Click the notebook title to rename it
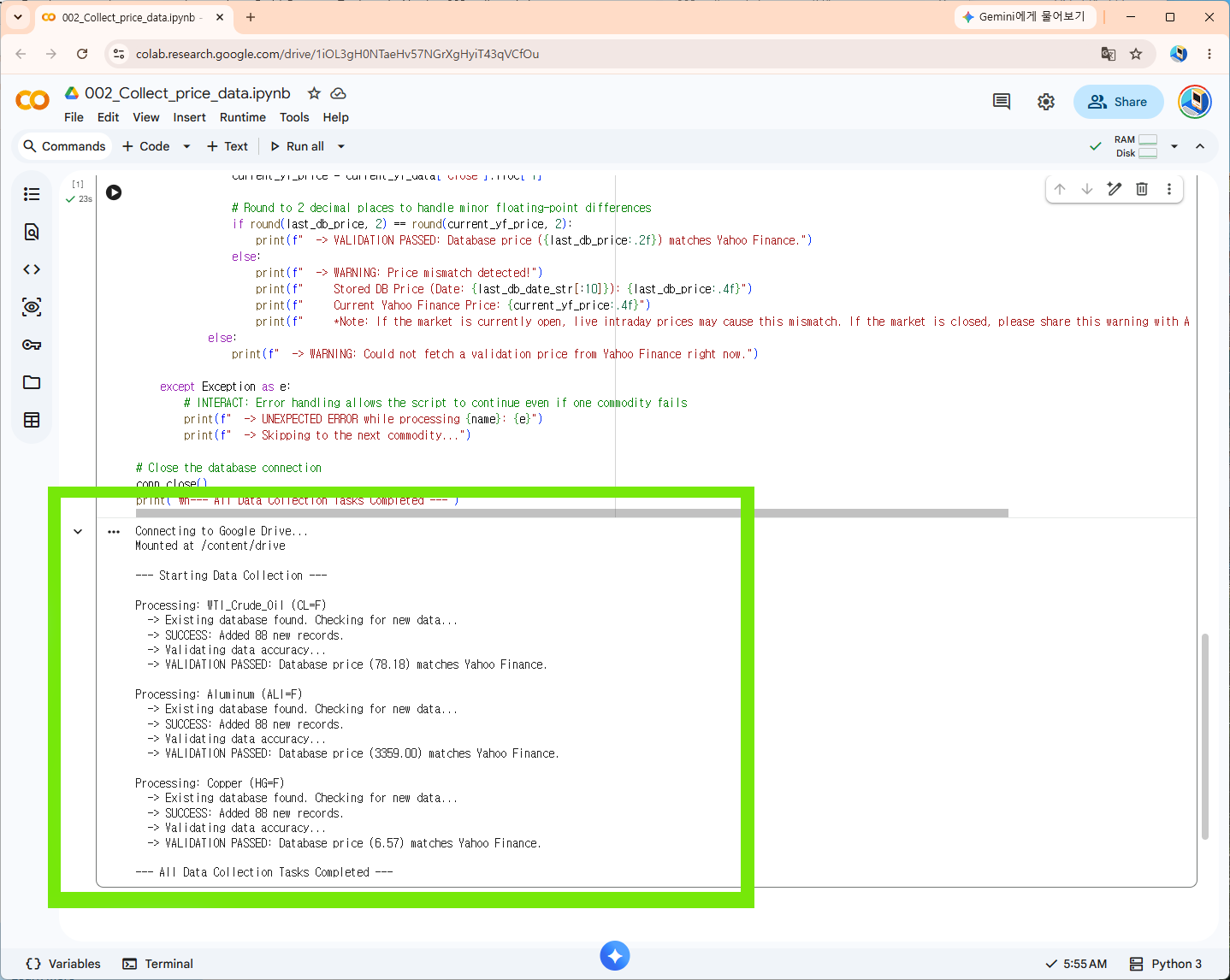Viewport: 1230px width, 980px height. [x=187, y=93]
